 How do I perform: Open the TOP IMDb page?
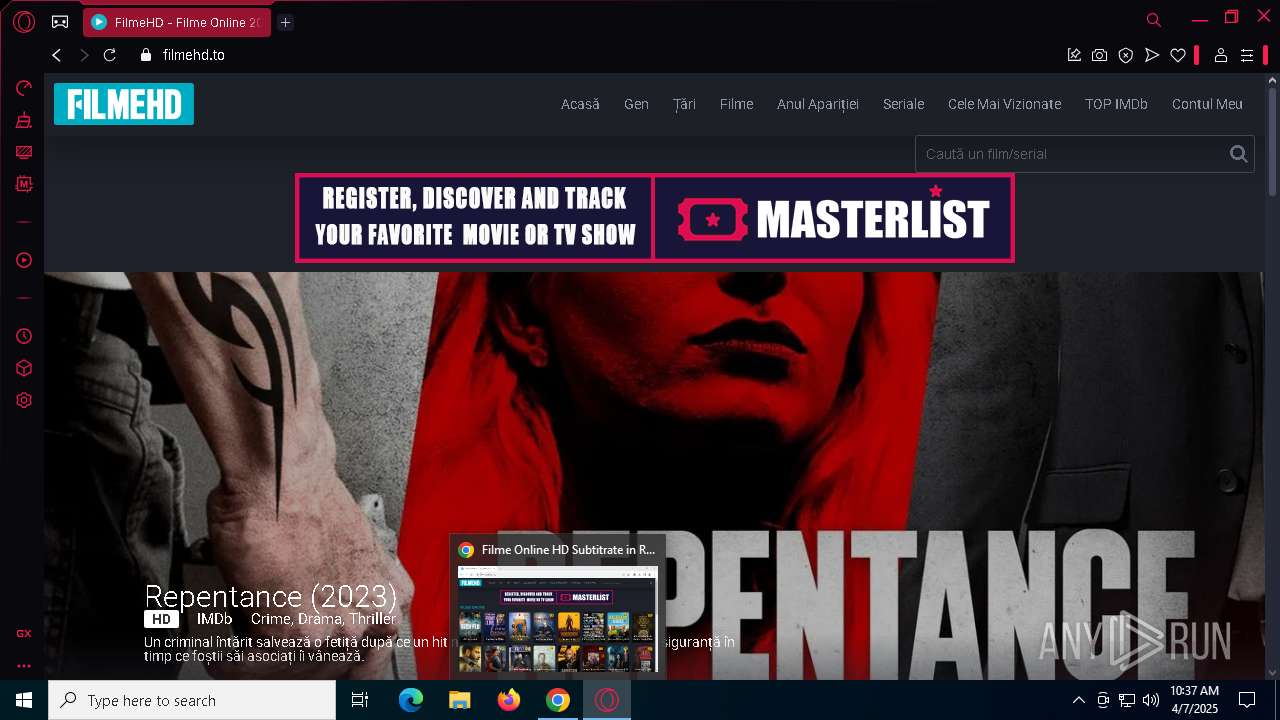click(x=1116, y=104)
